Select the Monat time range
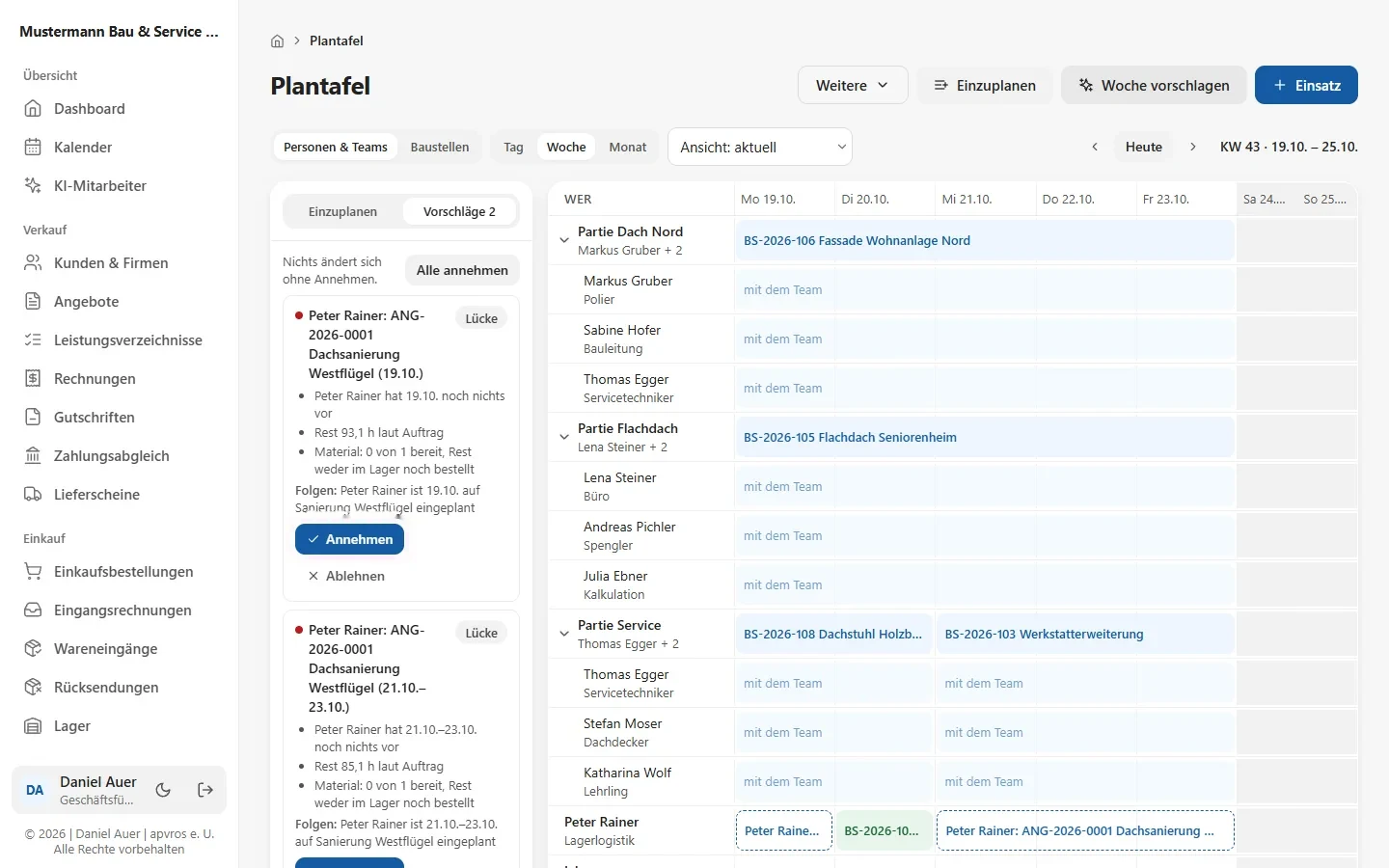 (x=628, y=148)
